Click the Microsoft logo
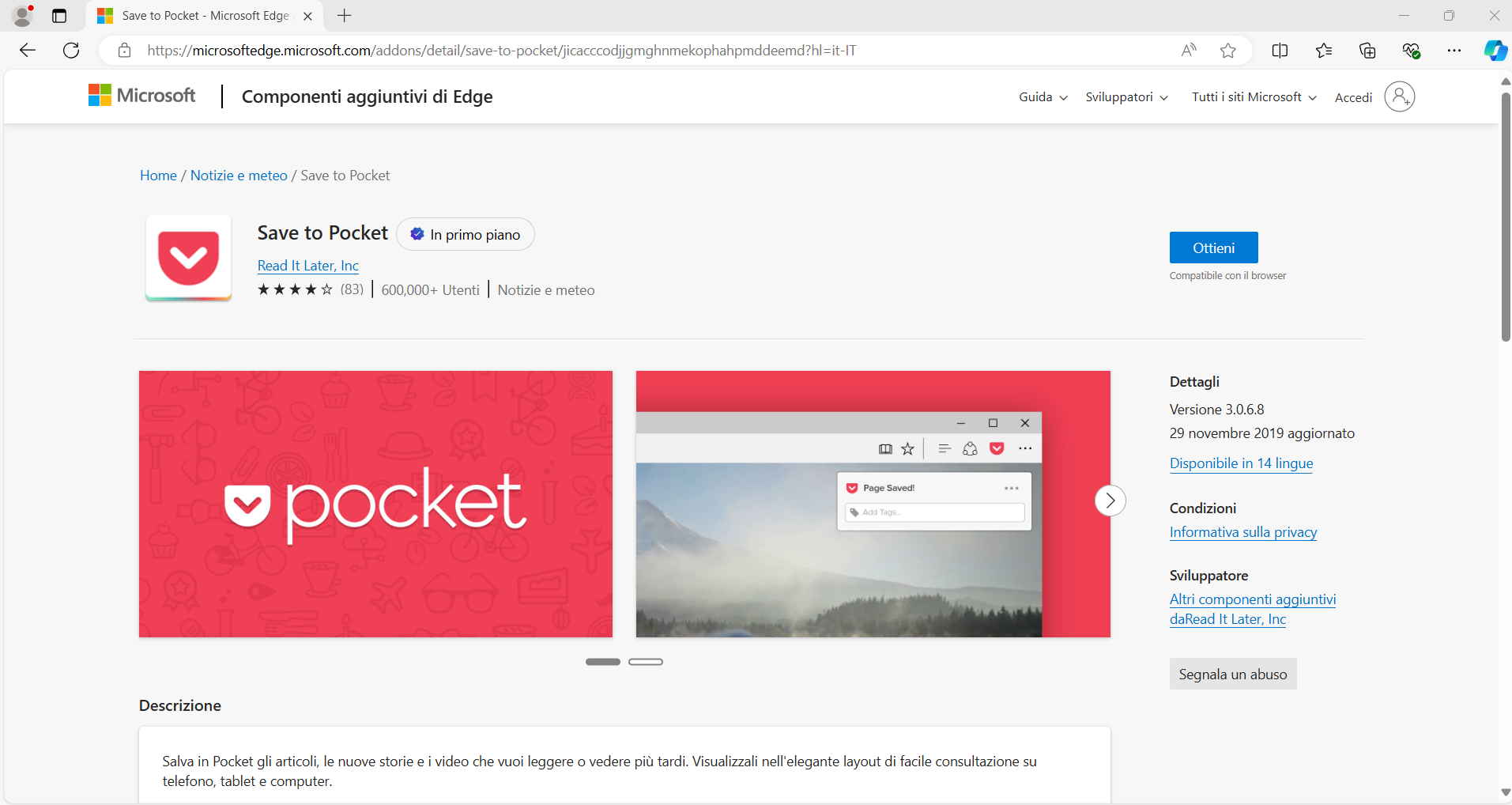This screenshot has height=805, width=1512. coord(141,96)
